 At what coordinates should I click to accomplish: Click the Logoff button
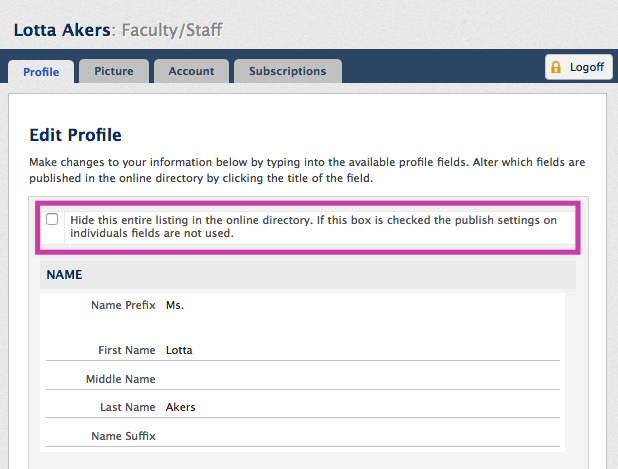point(579,67)
